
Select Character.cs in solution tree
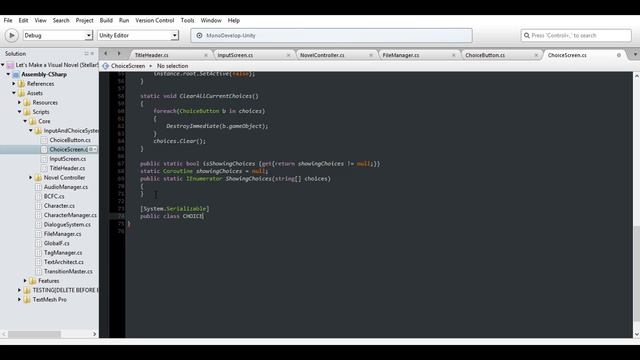[59, 206]
